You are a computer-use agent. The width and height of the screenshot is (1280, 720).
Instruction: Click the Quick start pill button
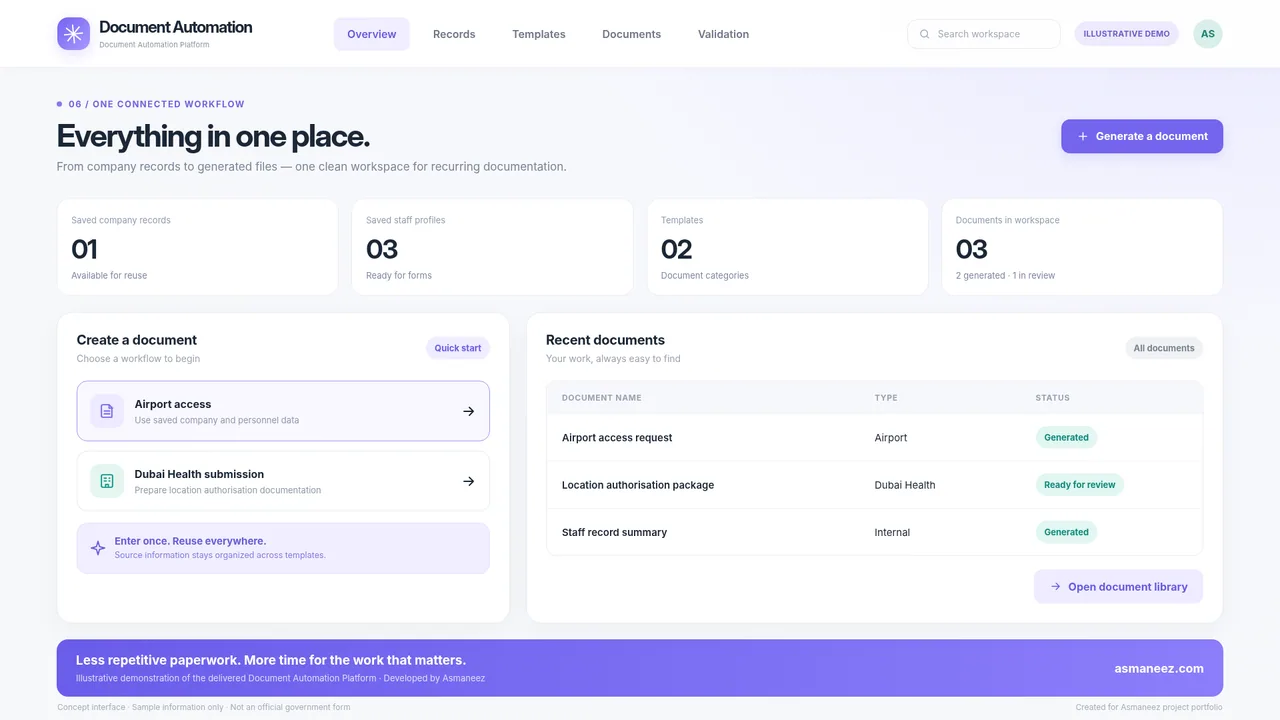(x=458, y=348)
